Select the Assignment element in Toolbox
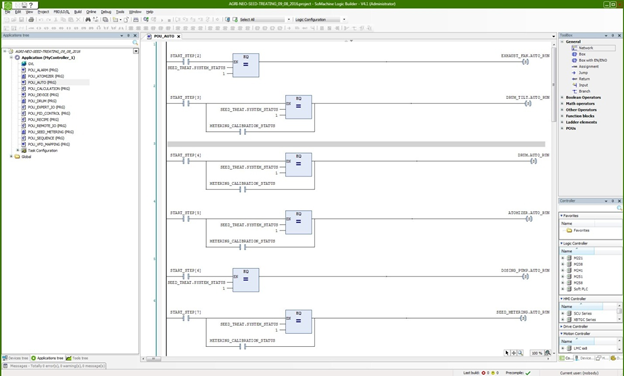The width and height of the screenshot is (624, 376). (x=585, y=66)
